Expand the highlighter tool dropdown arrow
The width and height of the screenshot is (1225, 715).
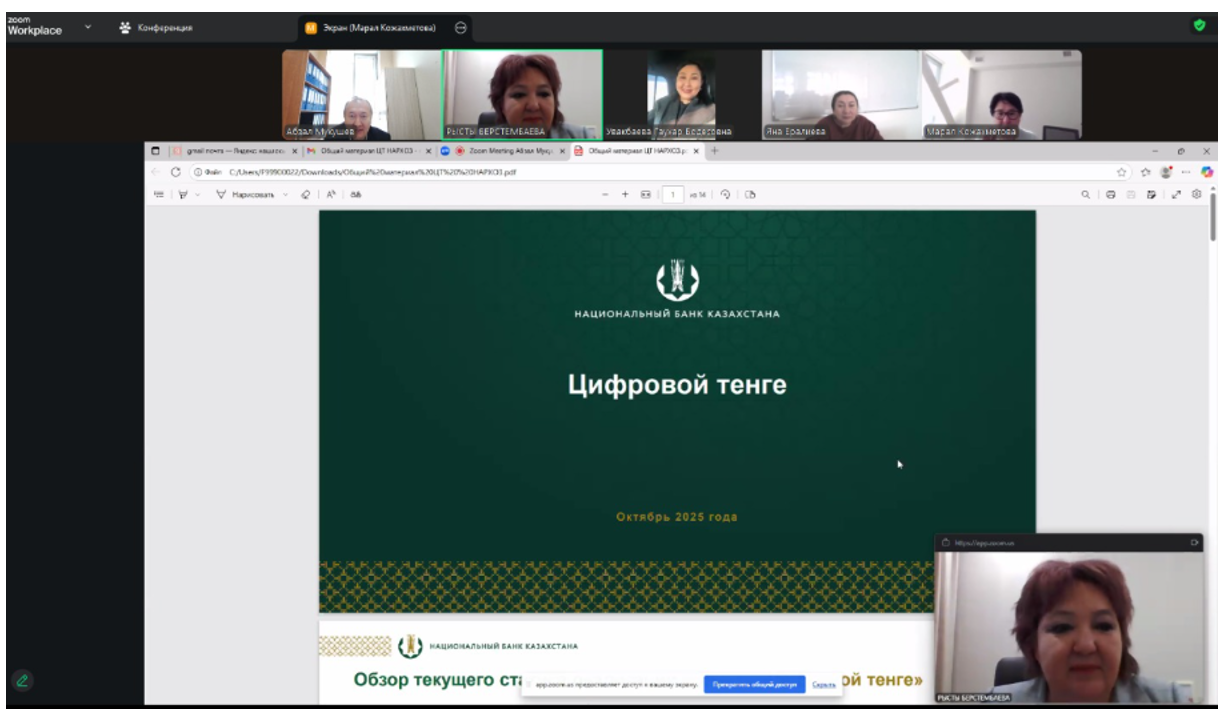(x=198, y=195)
